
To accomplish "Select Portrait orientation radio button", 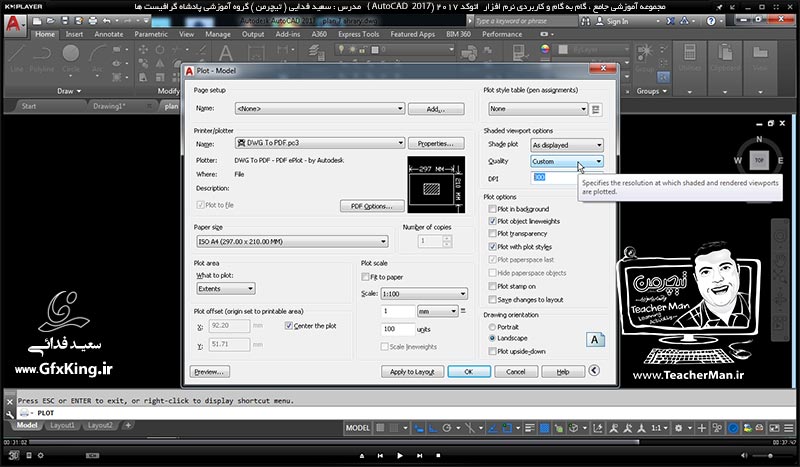I will pos(492,327).
